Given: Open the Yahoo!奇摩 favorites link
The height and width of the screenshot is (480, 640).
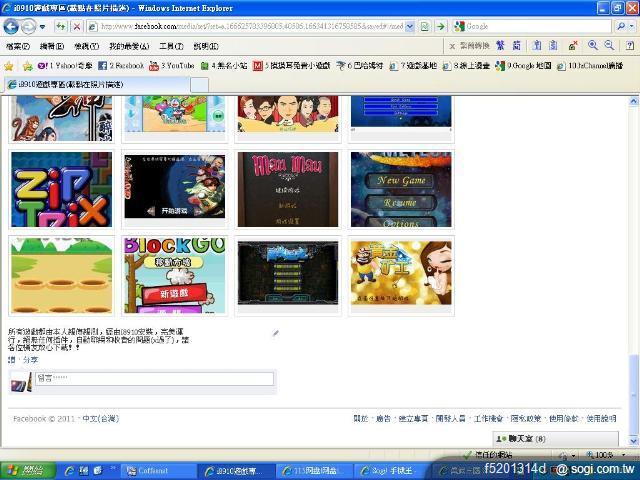Looking at the screenshot, I should [x=65, y=66].
